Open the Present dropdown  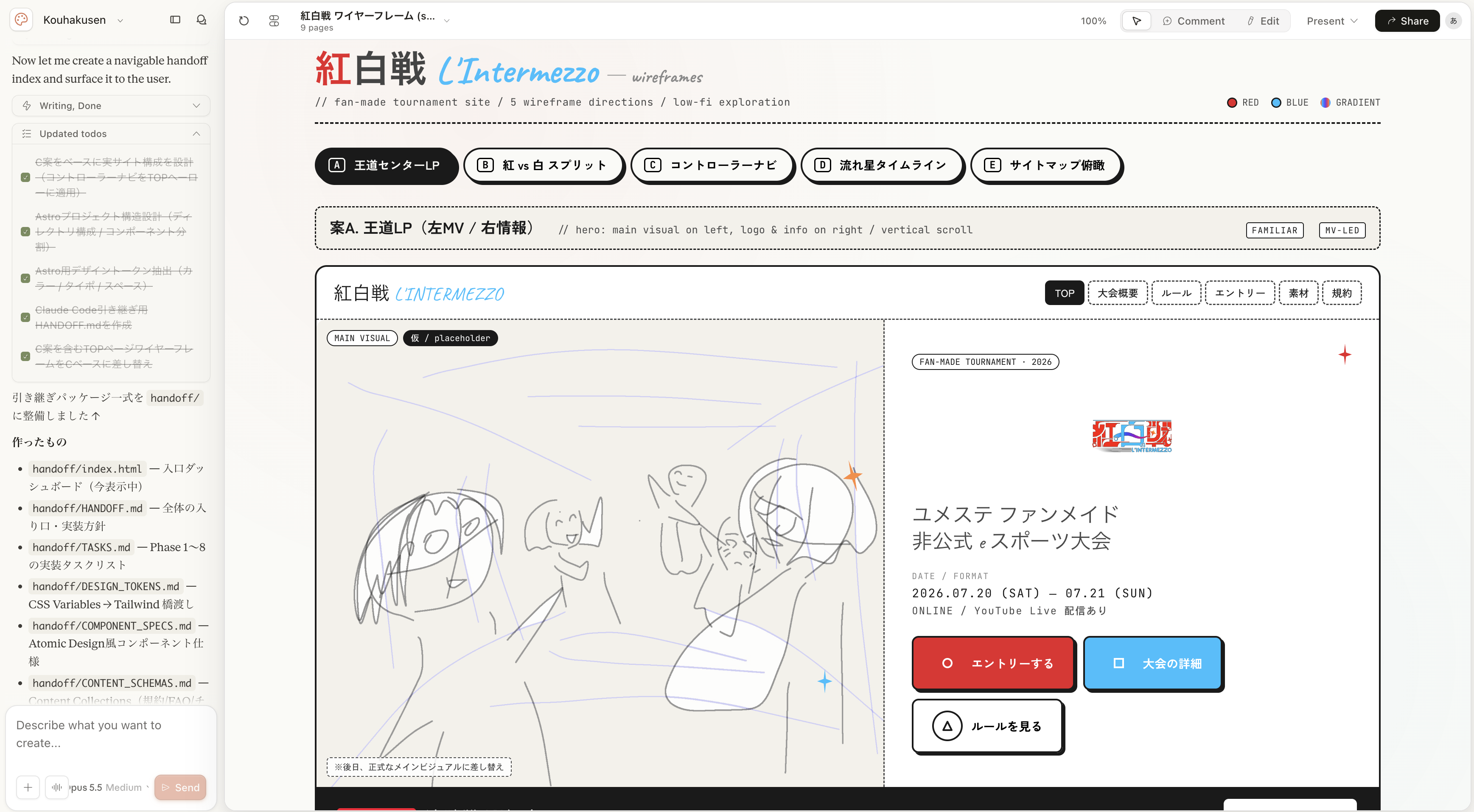click(1332, 21)
